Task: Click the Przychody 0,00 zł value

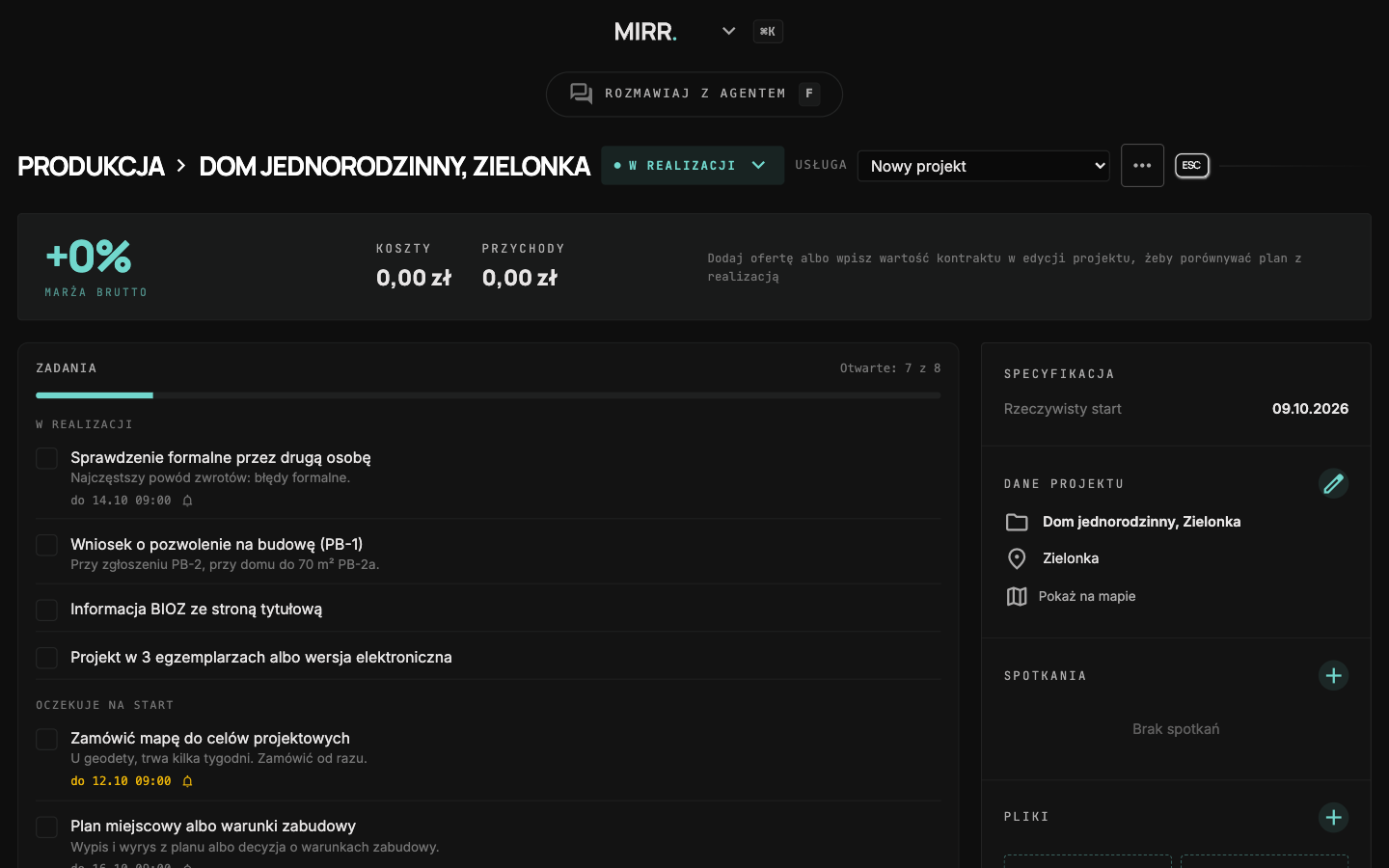Action: coord(520,278)
